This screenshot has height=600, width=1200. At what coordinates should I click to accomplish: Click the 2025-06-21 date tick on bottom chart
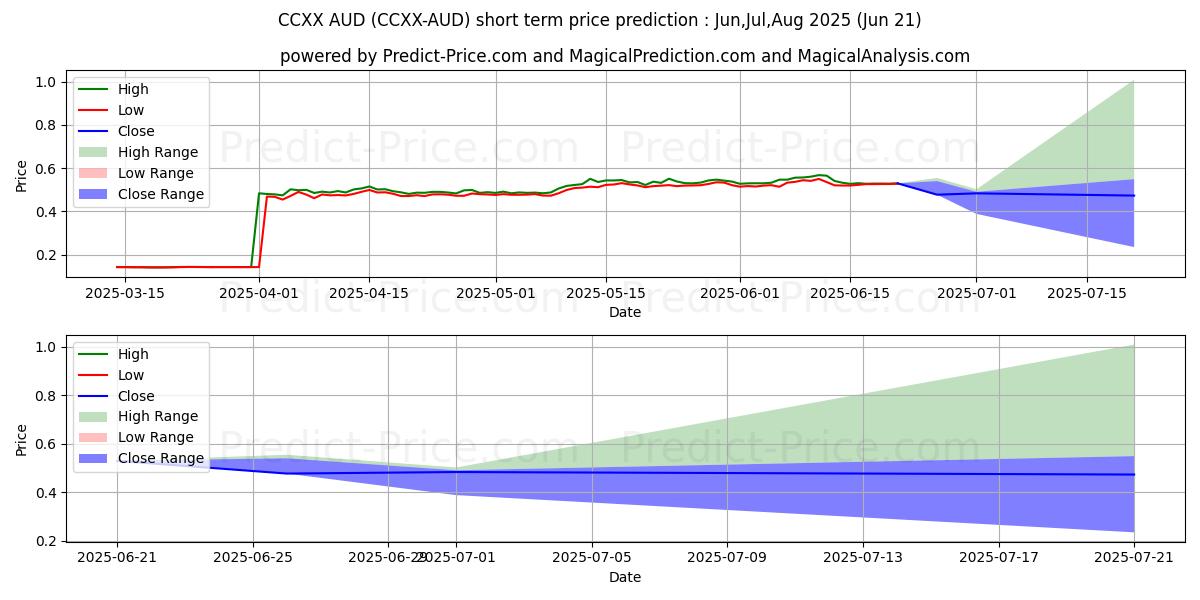(x=117, y=558)
